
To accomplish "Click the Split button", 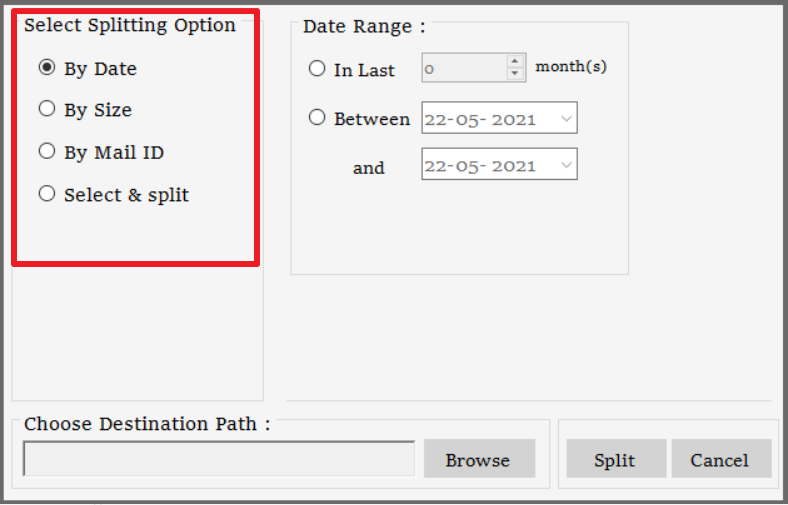I will pos(615,460).
